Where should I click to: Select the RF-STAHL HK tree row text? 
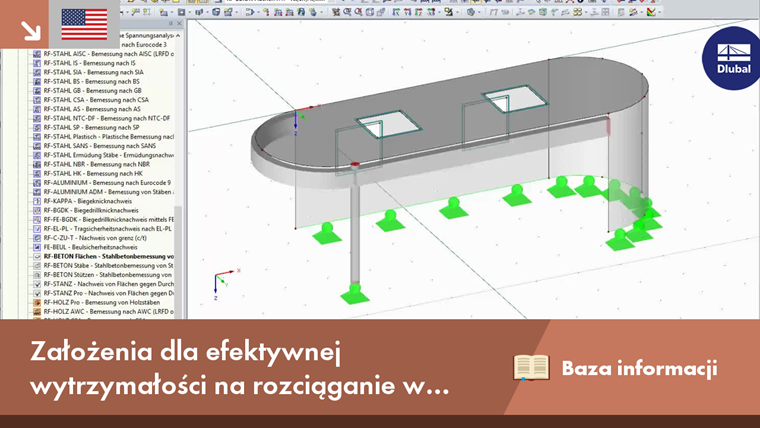(93, 174)
